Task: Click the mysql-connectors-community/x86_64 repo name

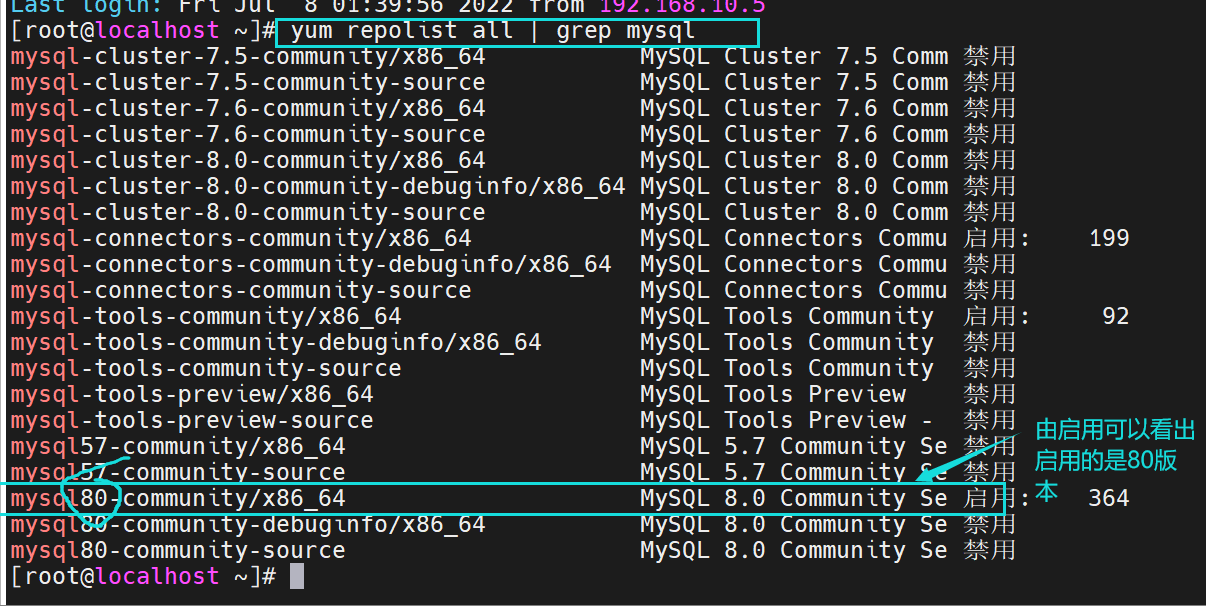Action: click(x=240, y=238)
